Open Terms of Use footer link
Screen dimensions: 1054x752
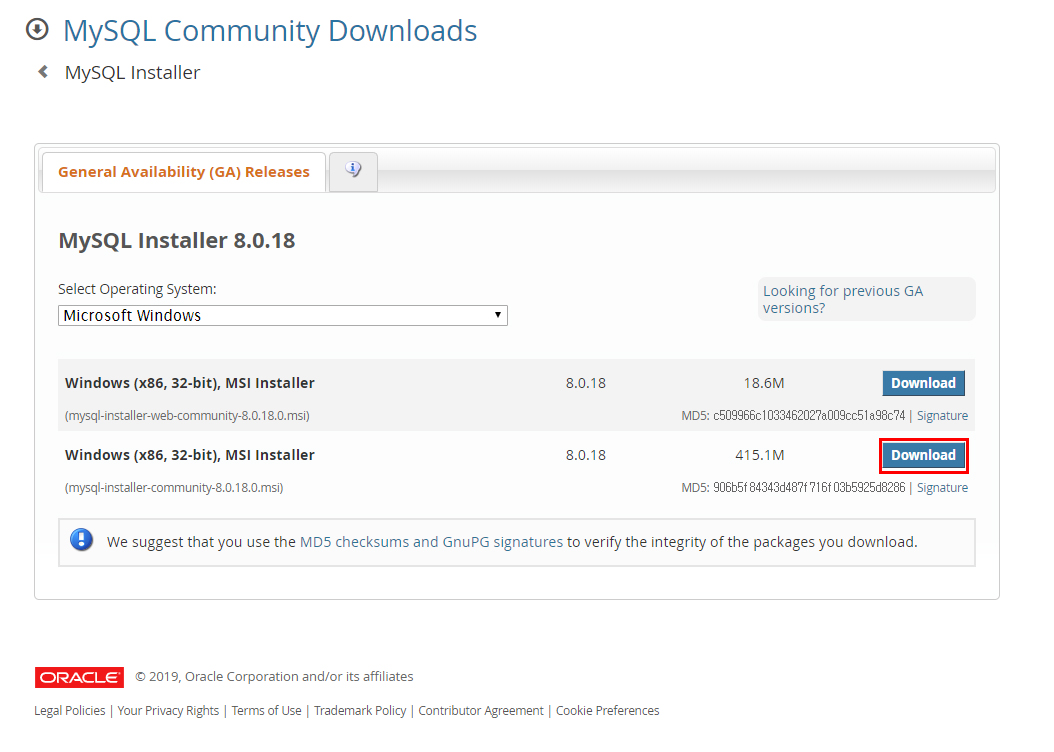266,710
